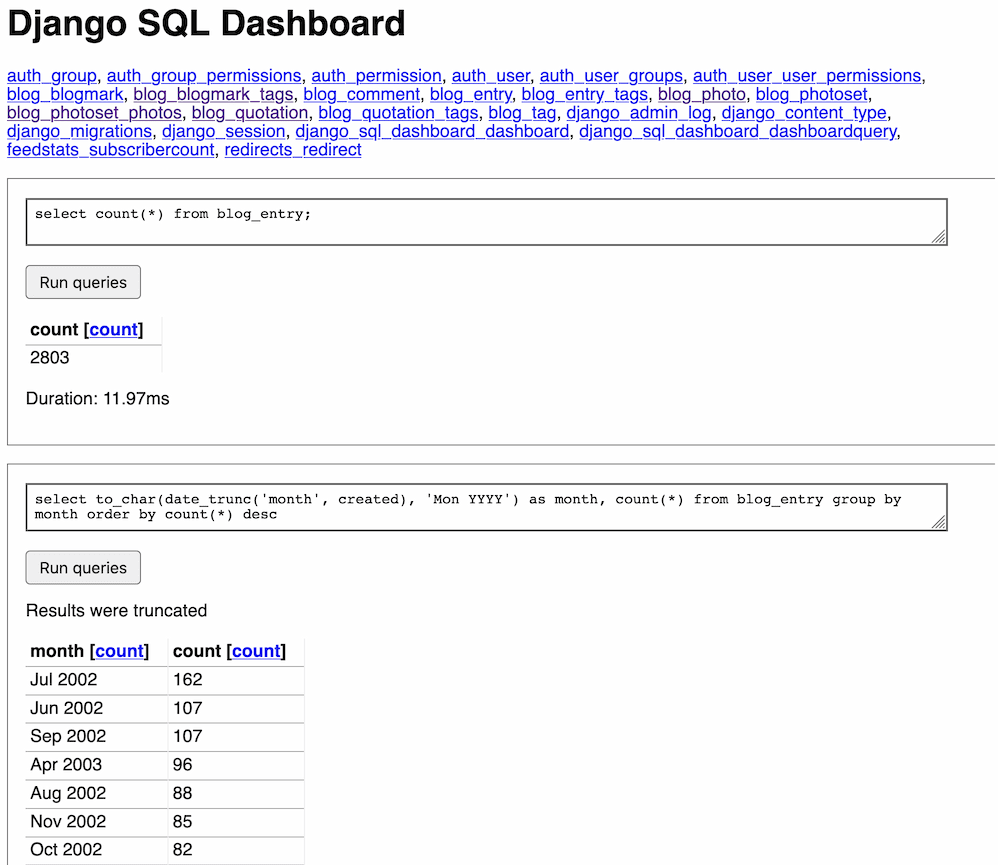Click into the to_char date_trunc query textarea
This screenshot has width=998, height=865.
486,507
